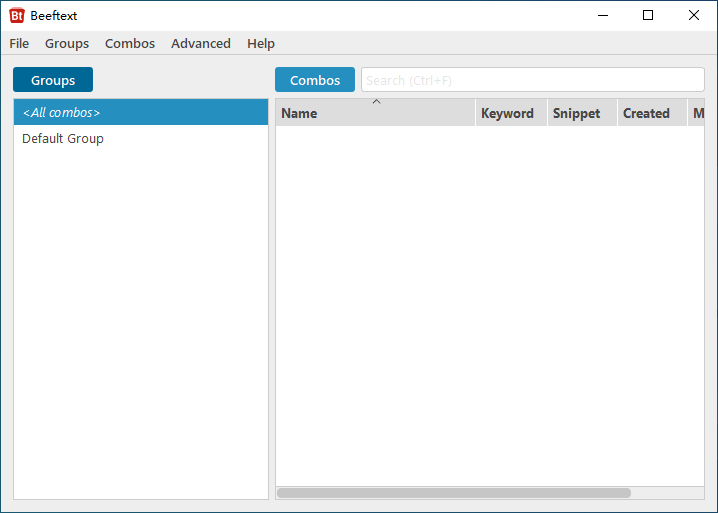718x513 pixels.
Task: Sort combos by Keyword column
Action: pyautogui.click(x=507, y=114)
